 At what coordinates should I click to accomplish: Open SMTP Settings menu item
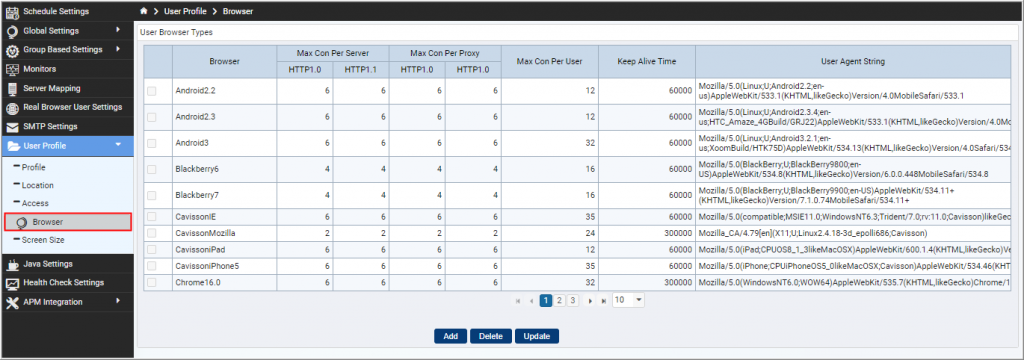tap(67, 127)
